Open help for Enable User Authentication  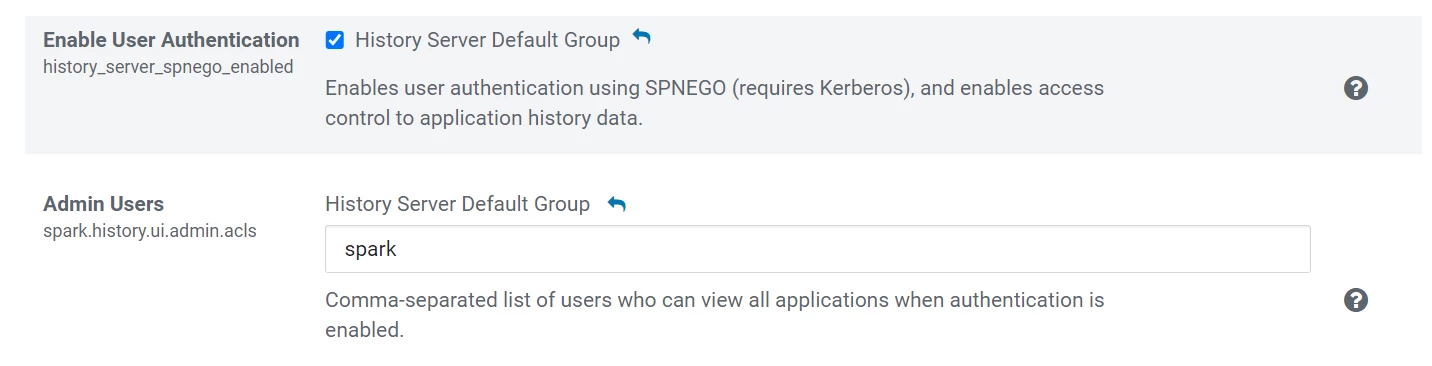[1355, 88]
